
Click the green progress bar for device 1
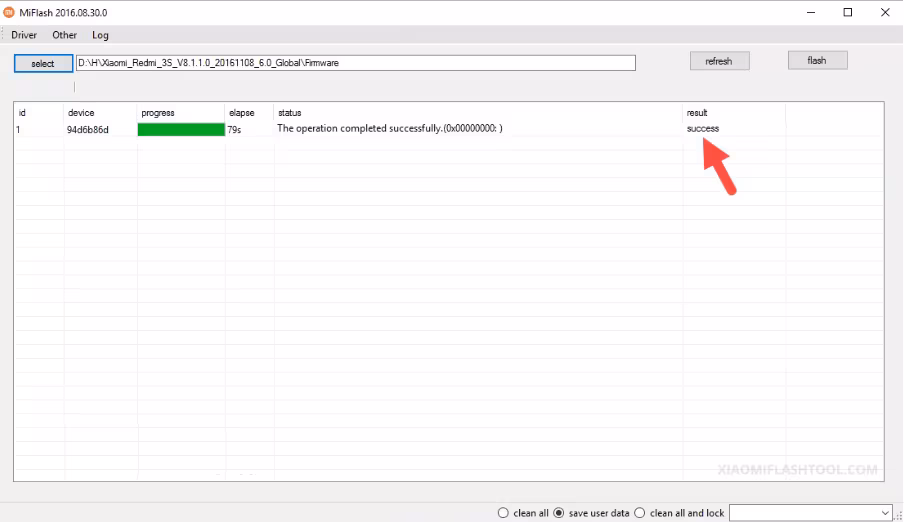pyautogui.click(x=181, y=129)
